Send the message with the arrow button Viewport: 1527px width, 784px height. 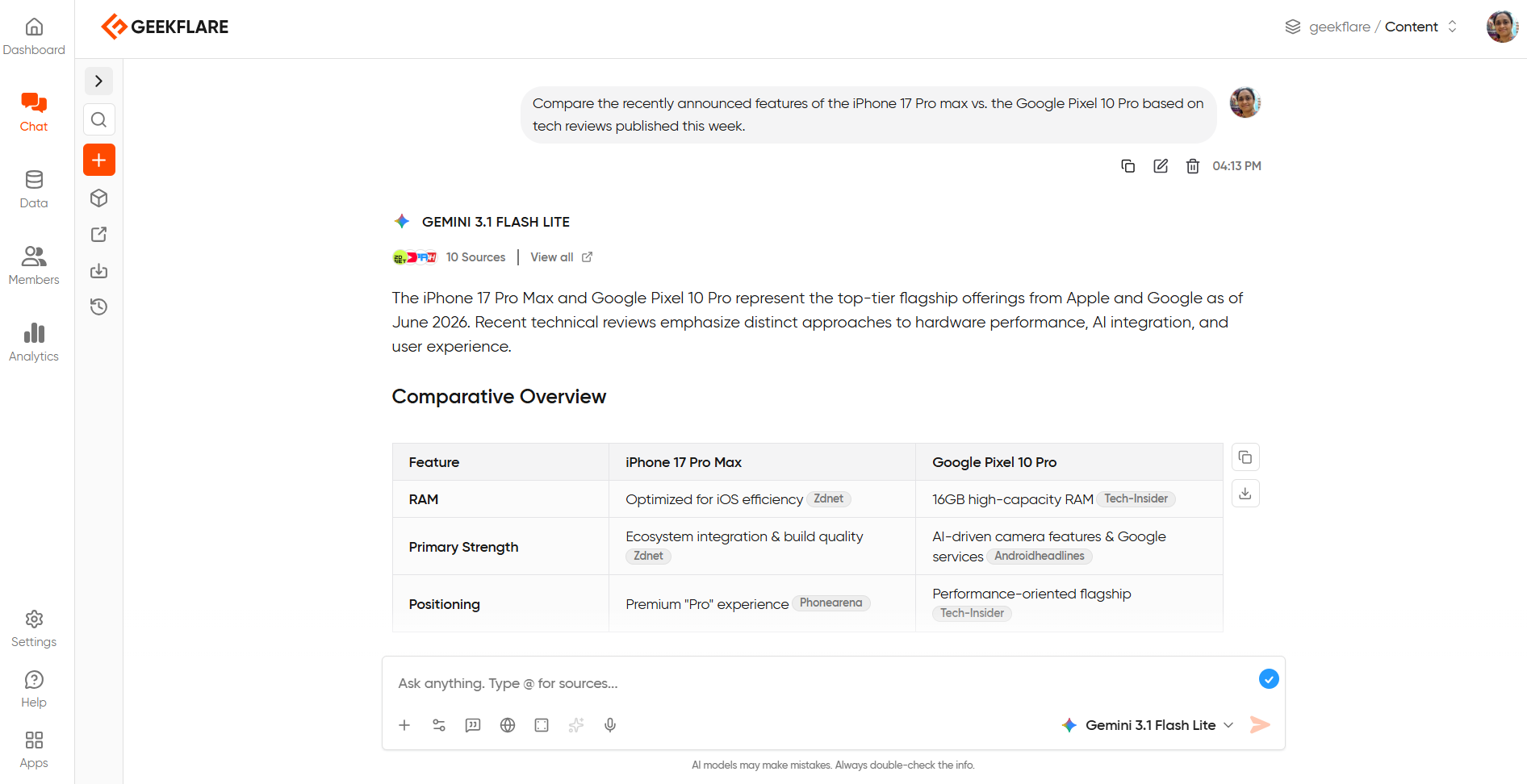(1260, 724)
